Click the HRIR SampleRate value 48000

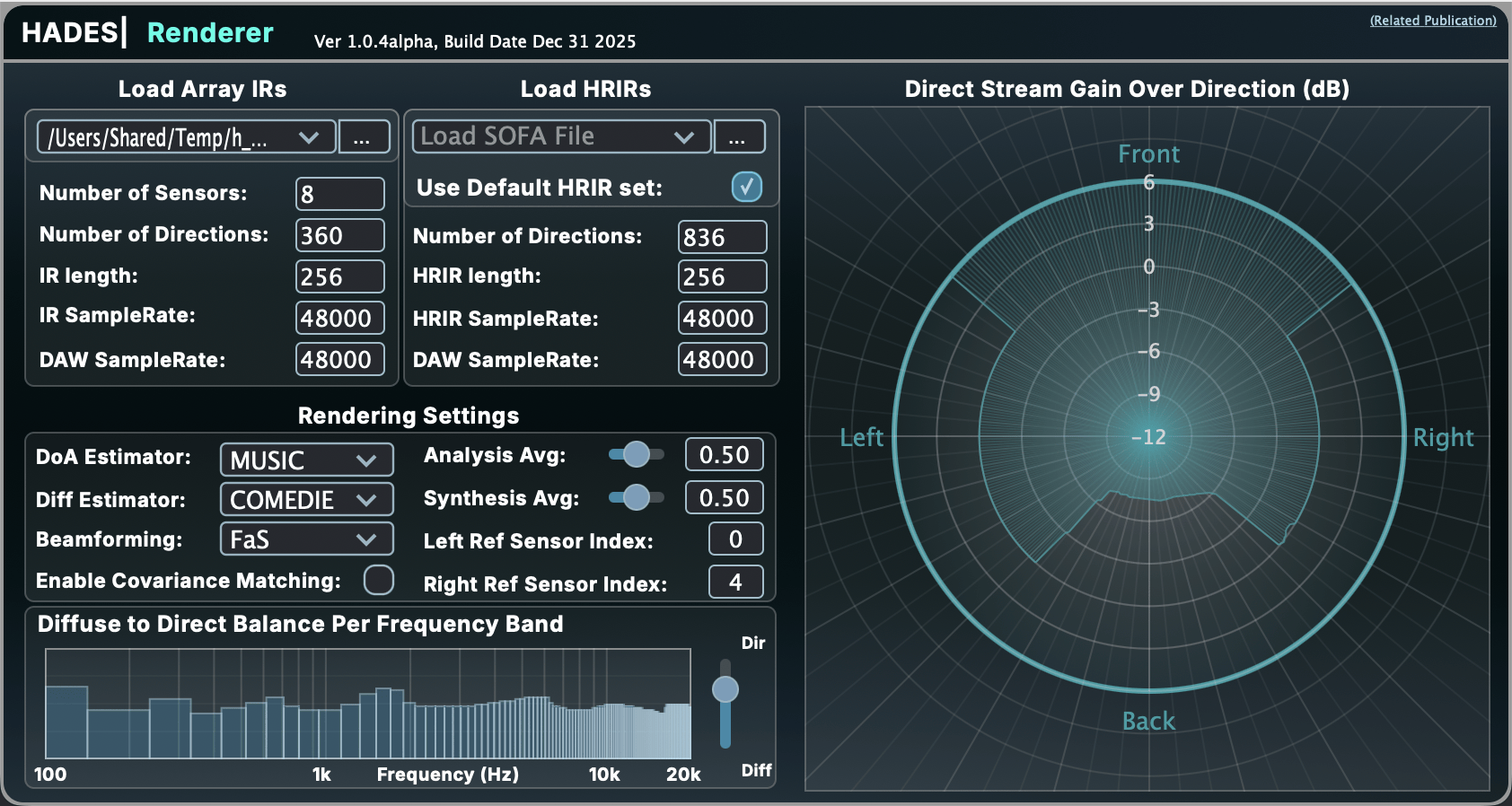coord(723,318)
